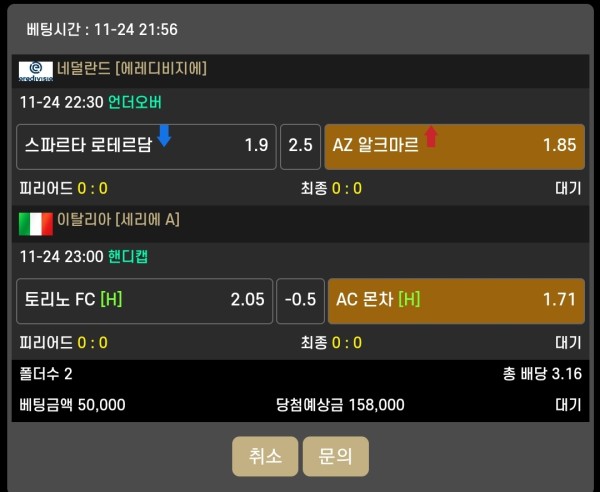This screenshot has width=600, height=492.
Task: Select 토리노 FC odds 2.05 box
Action: pyautogui.click(x=146, y=300)
